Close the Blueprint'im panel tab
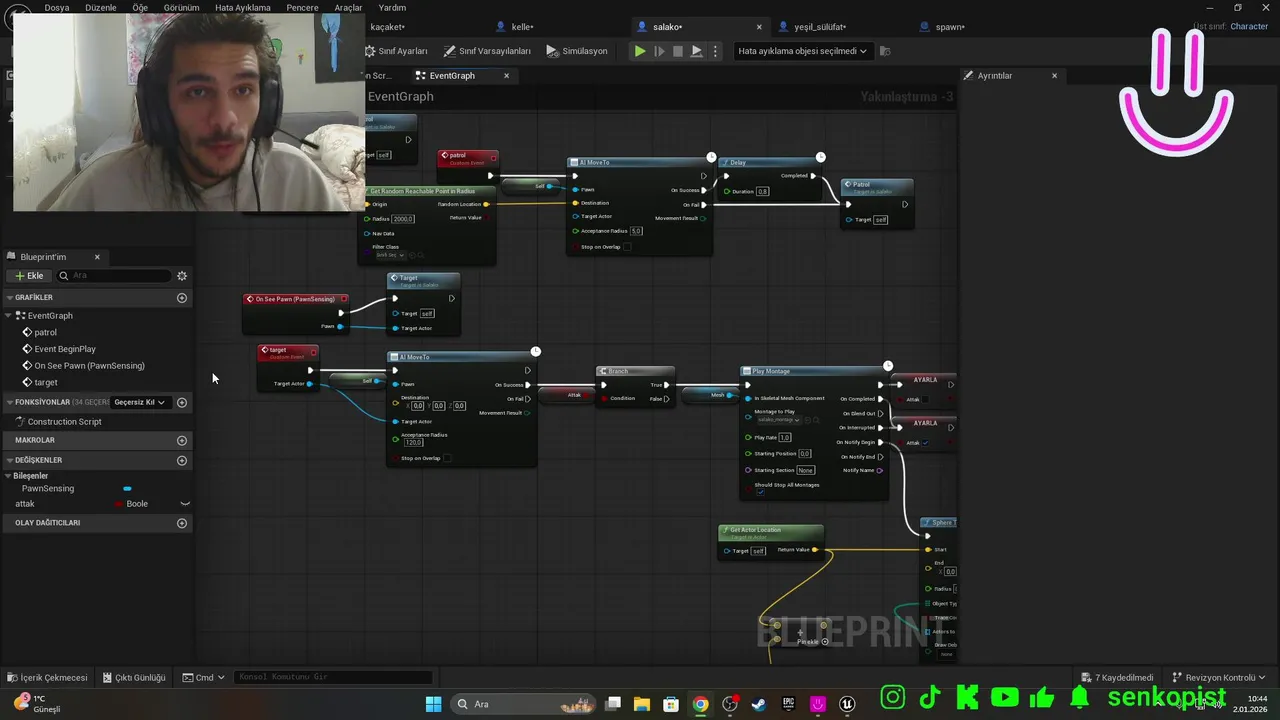Viewport: 1280px width, 720px height. click(97, 257)
